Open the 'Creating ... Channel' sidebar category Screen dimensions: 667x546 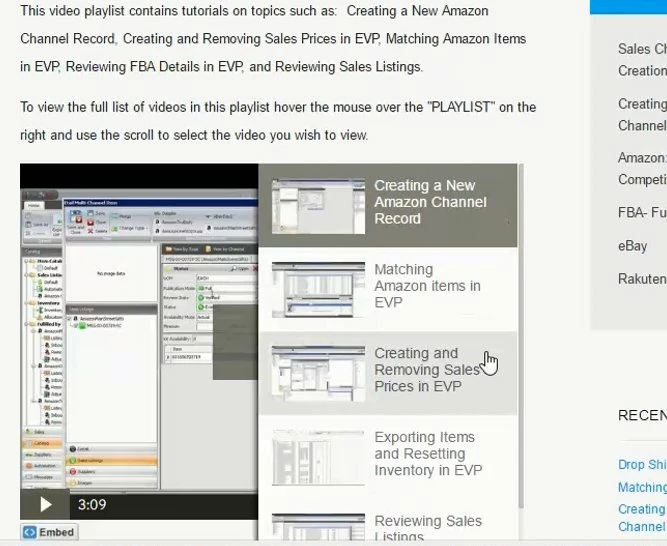pyautogui.click(x=642, y=114)
